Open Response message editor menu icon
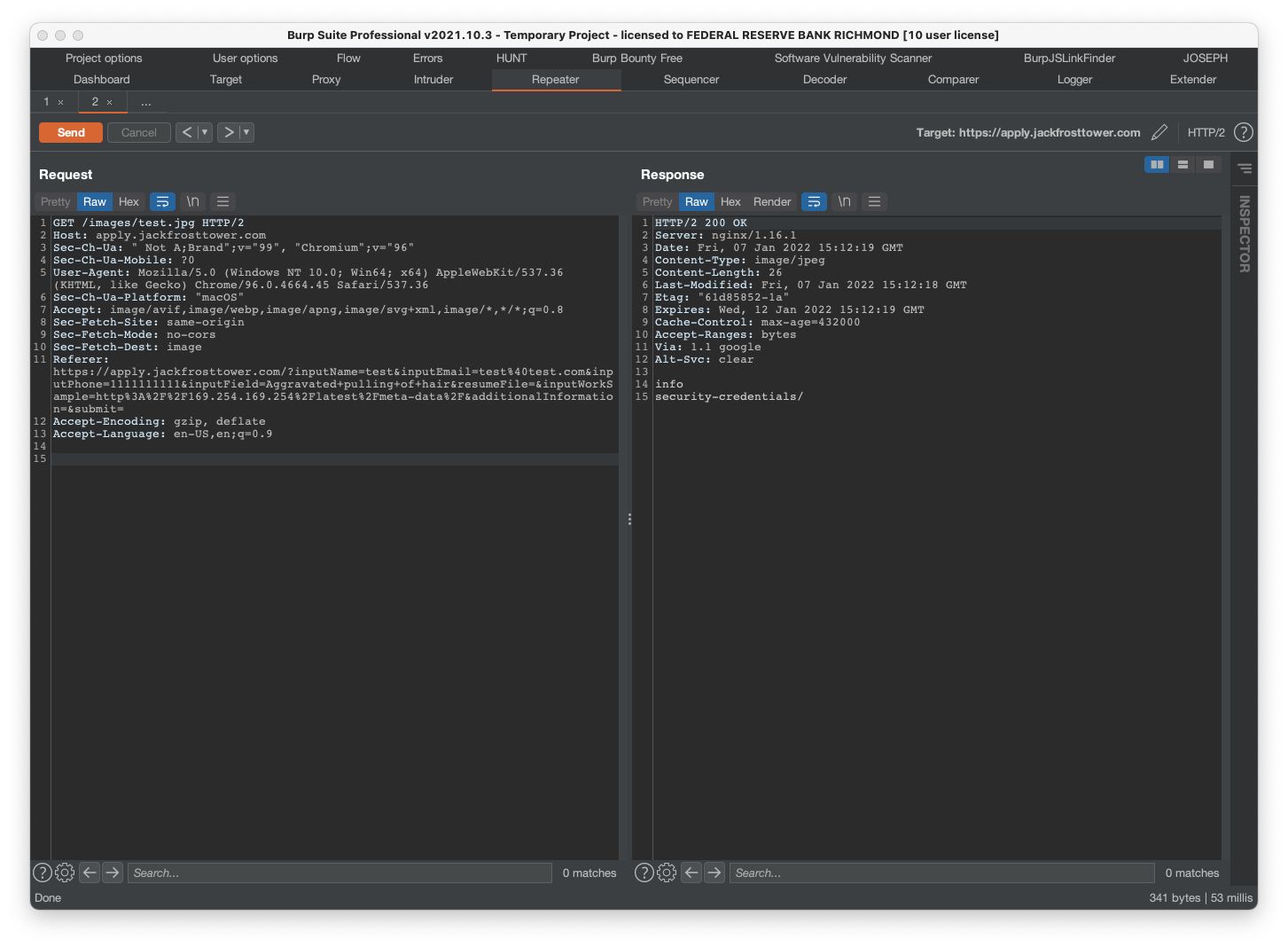This screenshot has height=947, width=1288. 874,202
